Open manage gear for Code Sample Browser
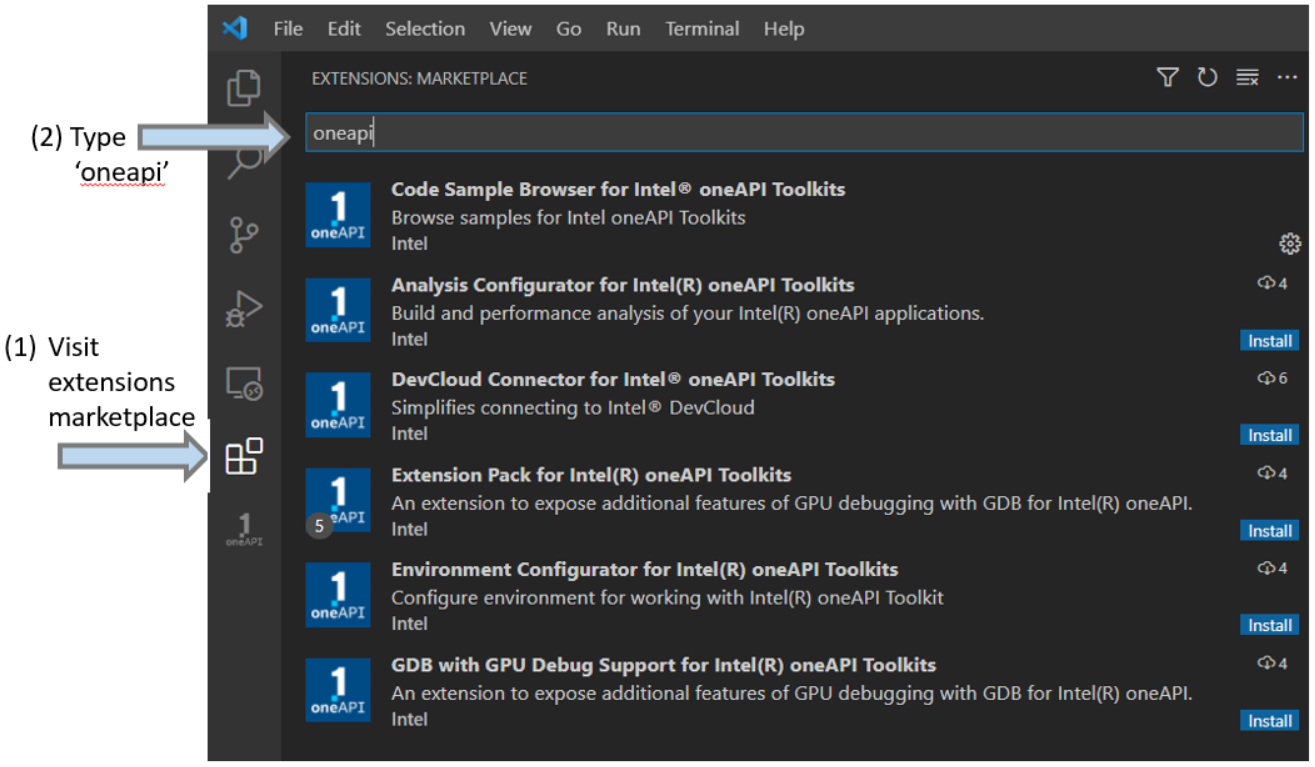 coord(1289,243)
